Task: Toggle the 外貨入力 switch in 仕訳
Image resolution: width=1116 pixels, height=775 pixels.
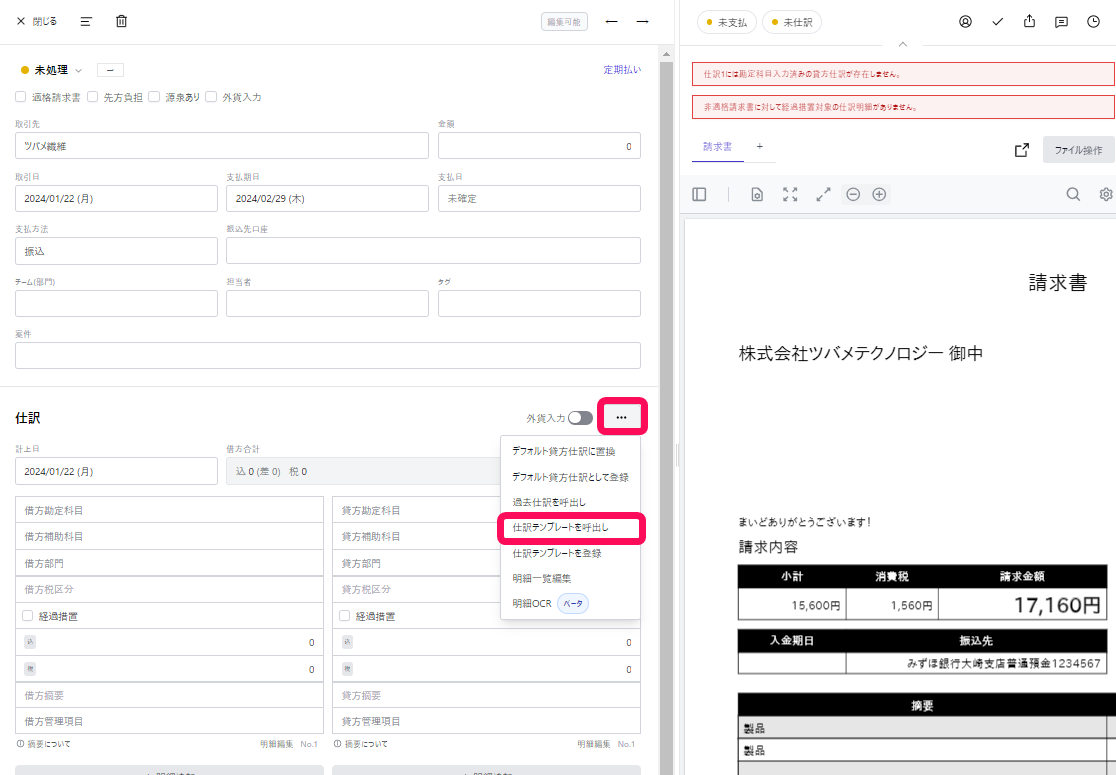Action: pyautogui.click(x=580, y=418)
